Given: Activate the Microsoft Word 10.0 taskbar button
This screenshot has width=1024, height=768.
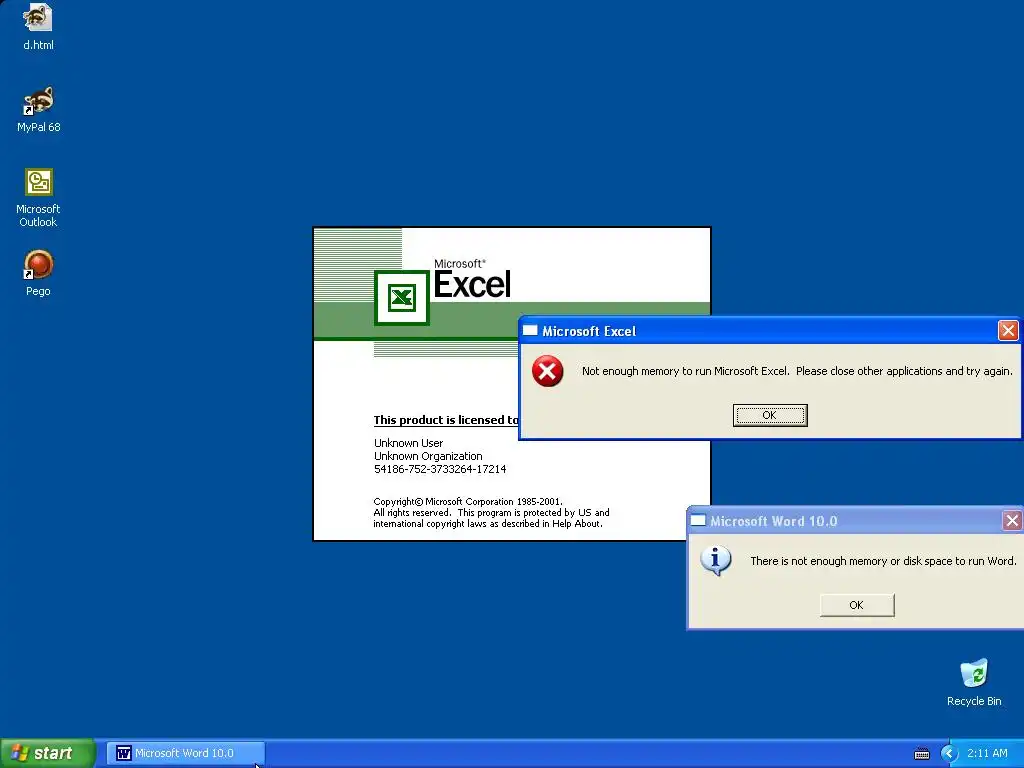Looking at the screenshot, I should tap(185, 753).
